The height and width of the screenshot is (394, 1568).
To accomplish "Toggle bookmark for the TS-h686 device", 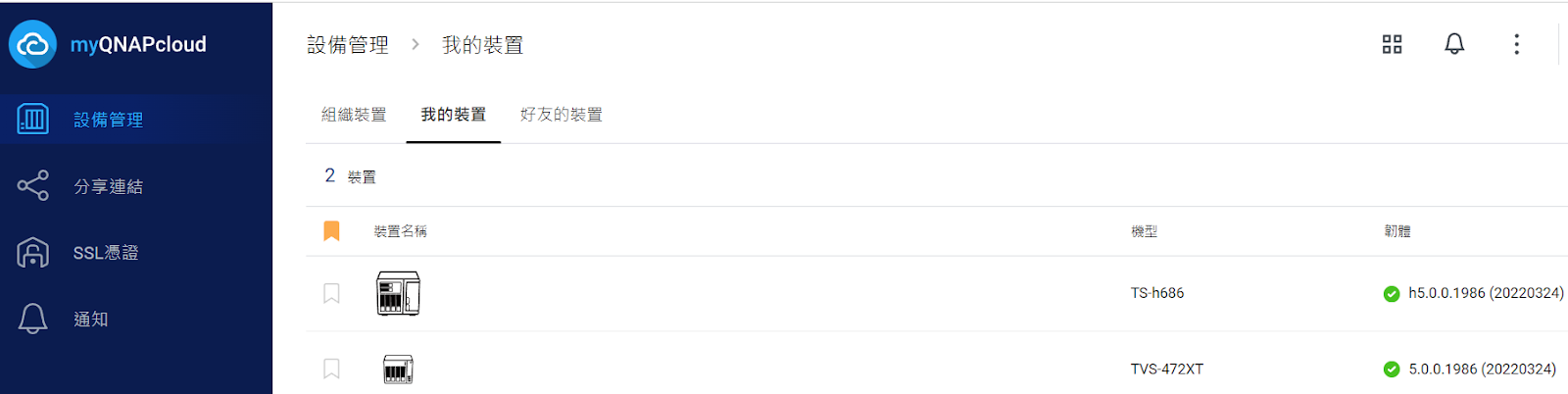I will [331, 293].
